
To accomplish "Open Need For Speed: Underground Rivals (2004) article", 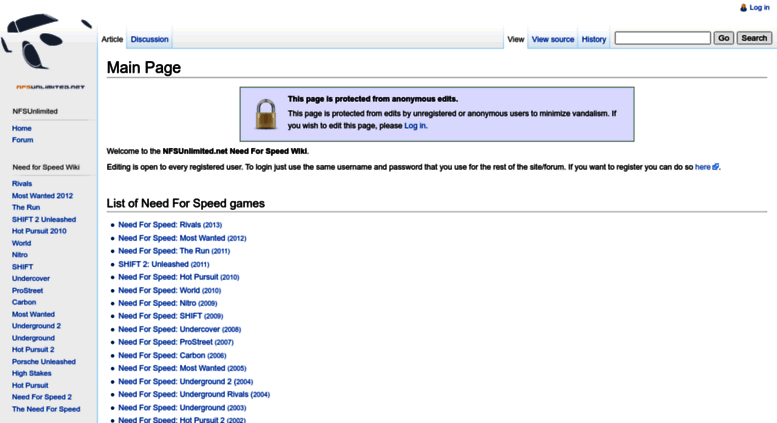I will 194,395.
